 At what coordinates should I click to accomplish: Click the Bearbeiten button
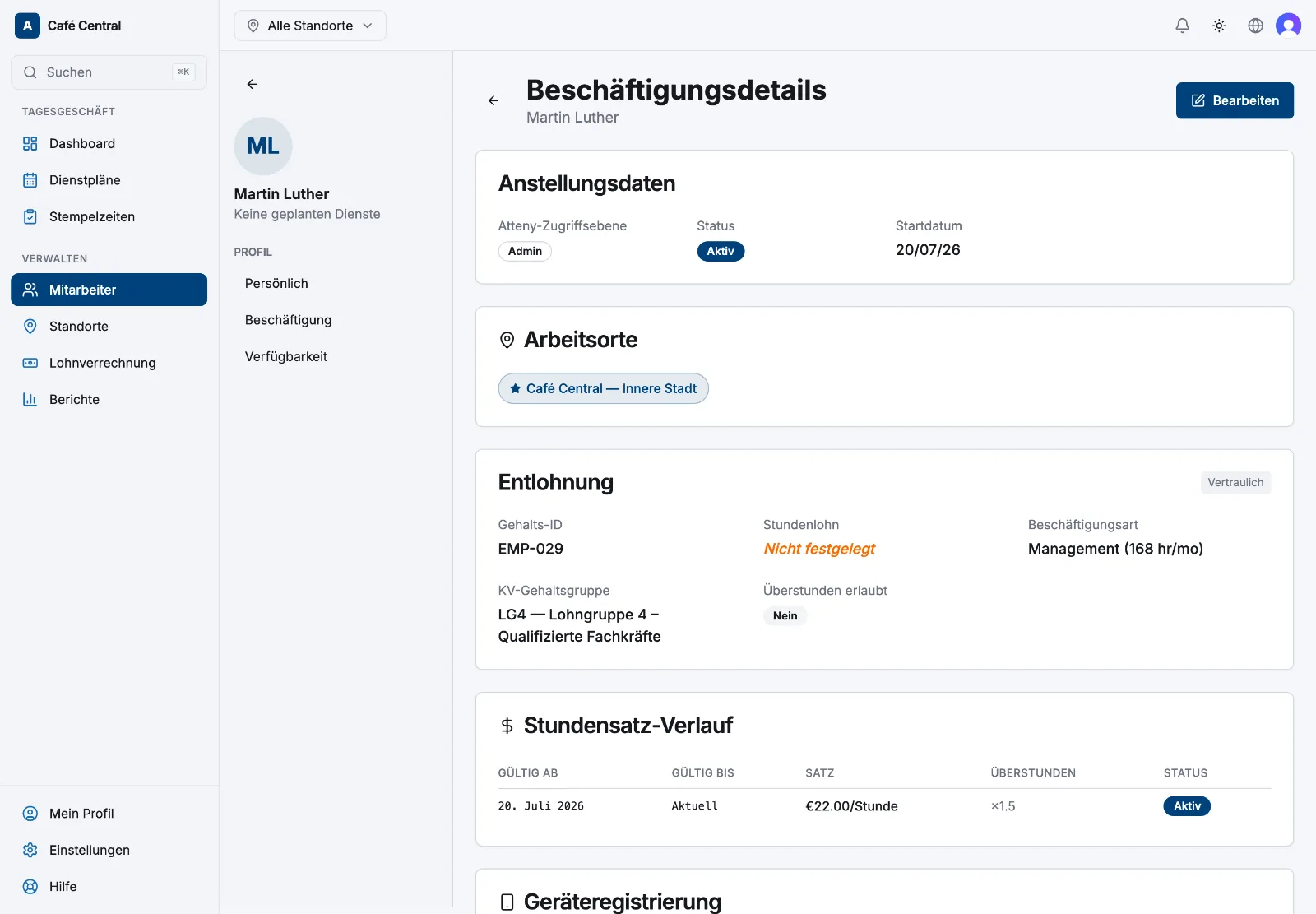[x=1235, y=100]
